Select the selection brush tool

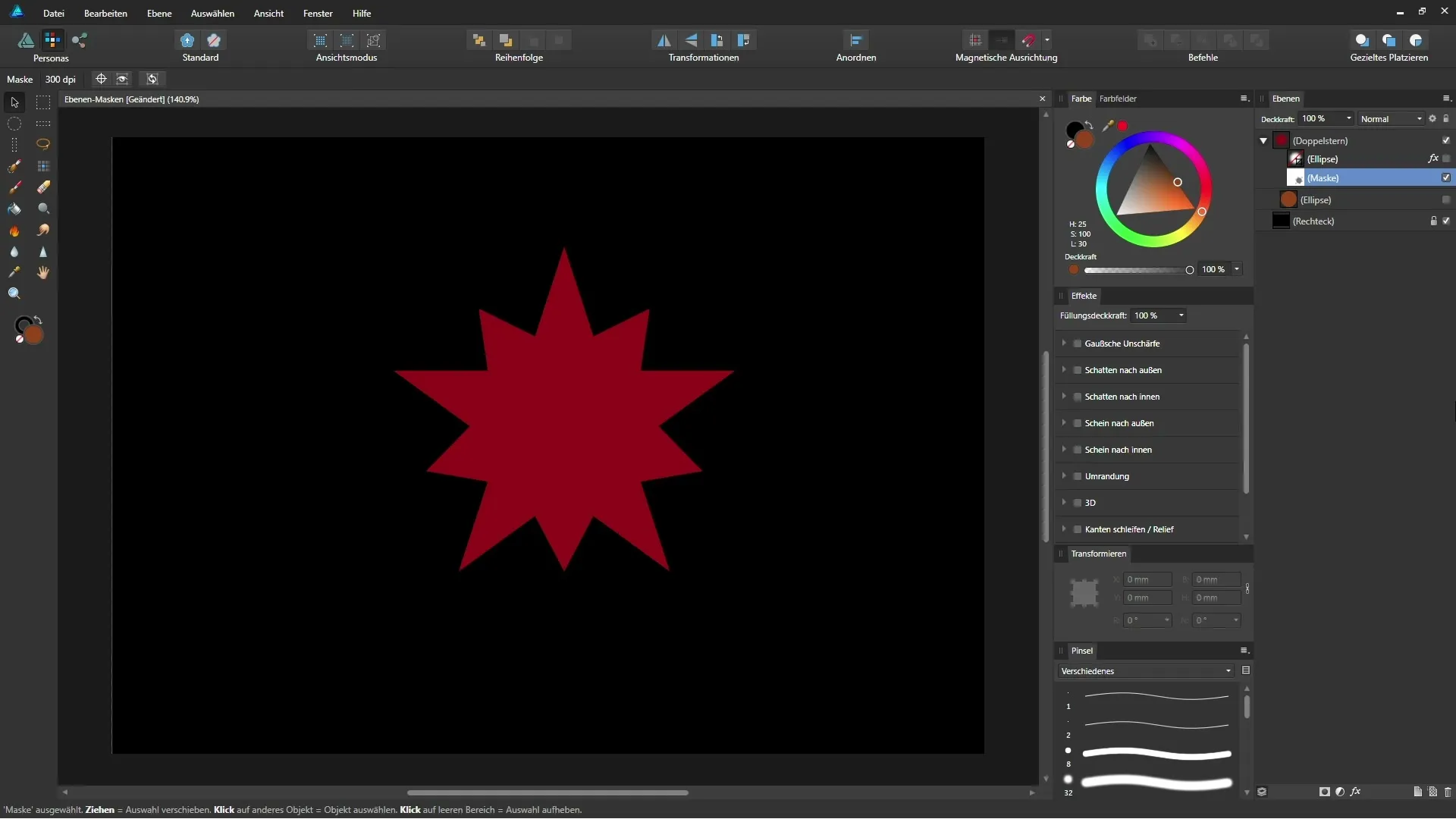pyautogui.click(x=14, y=166)
